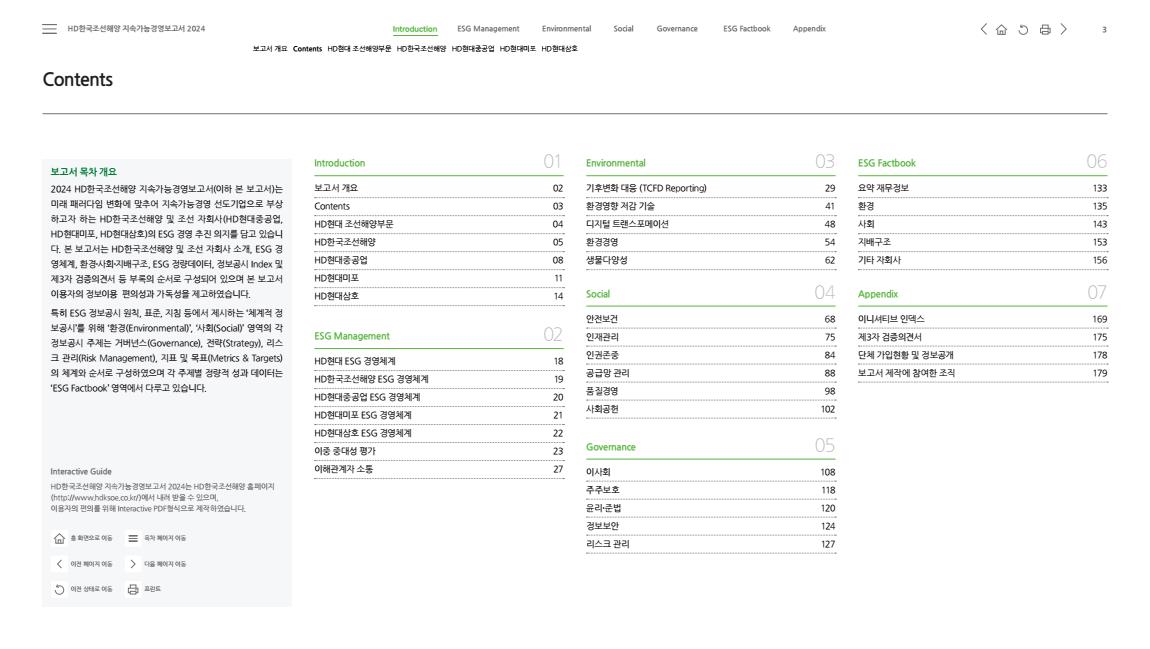Screen dimensions: 1150x649
Task: Click the printer icon in top navigation bar
Action: tap(1044, 29)
